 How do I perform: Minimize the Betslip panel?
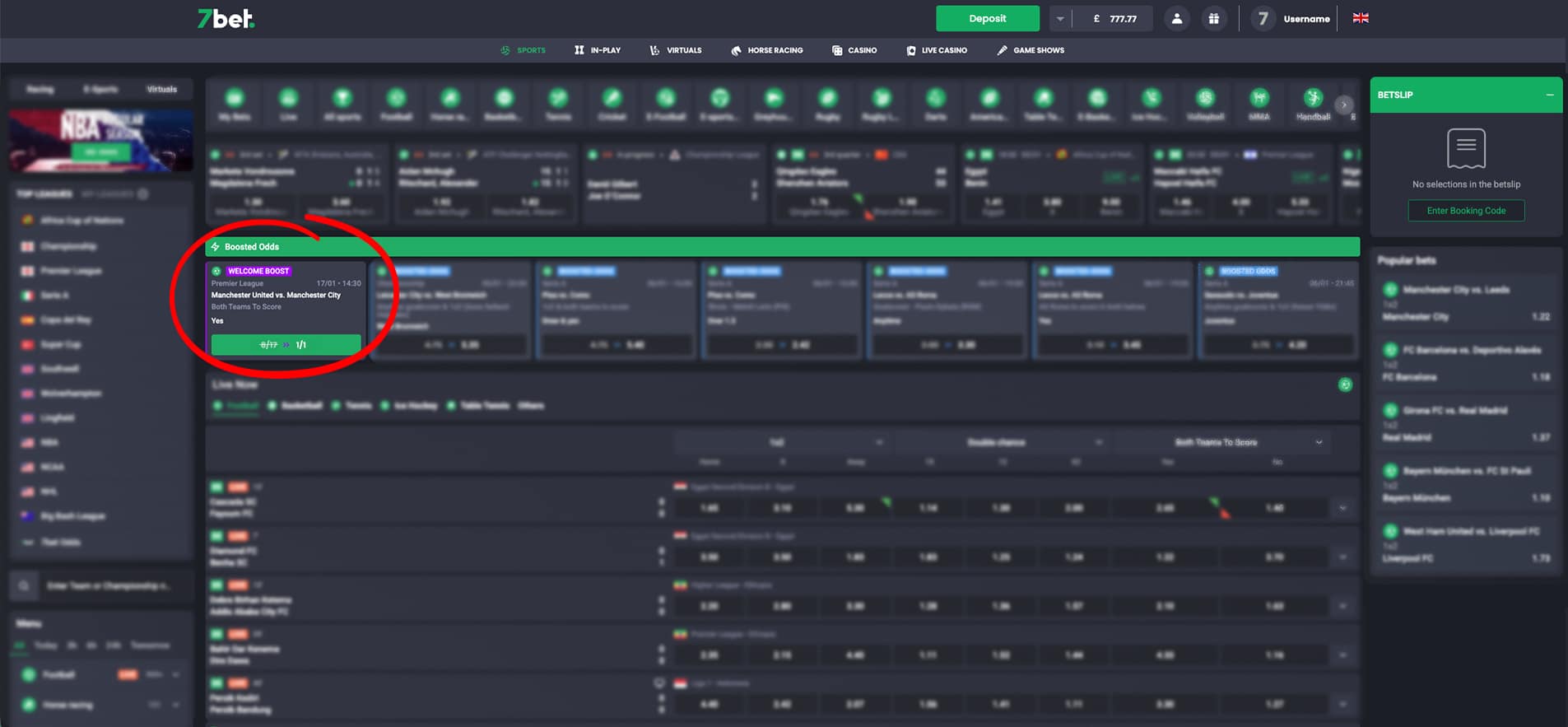pos(1550,95)
